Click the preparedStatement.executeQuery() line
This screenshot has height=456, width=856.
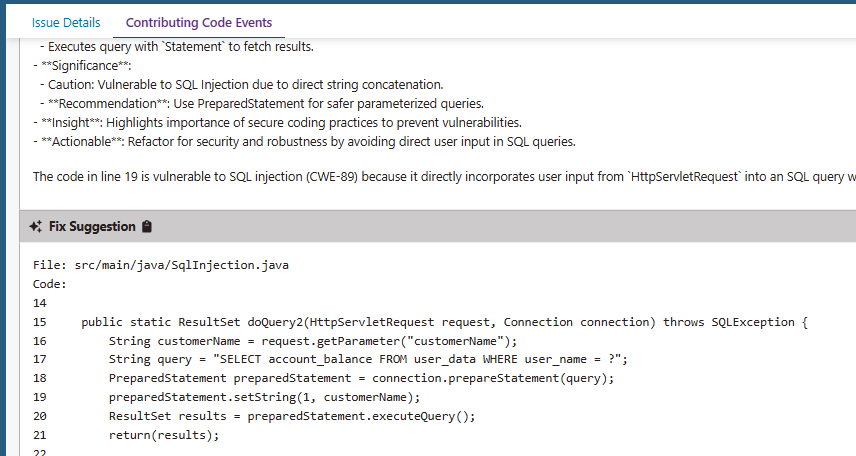[292, 417]
